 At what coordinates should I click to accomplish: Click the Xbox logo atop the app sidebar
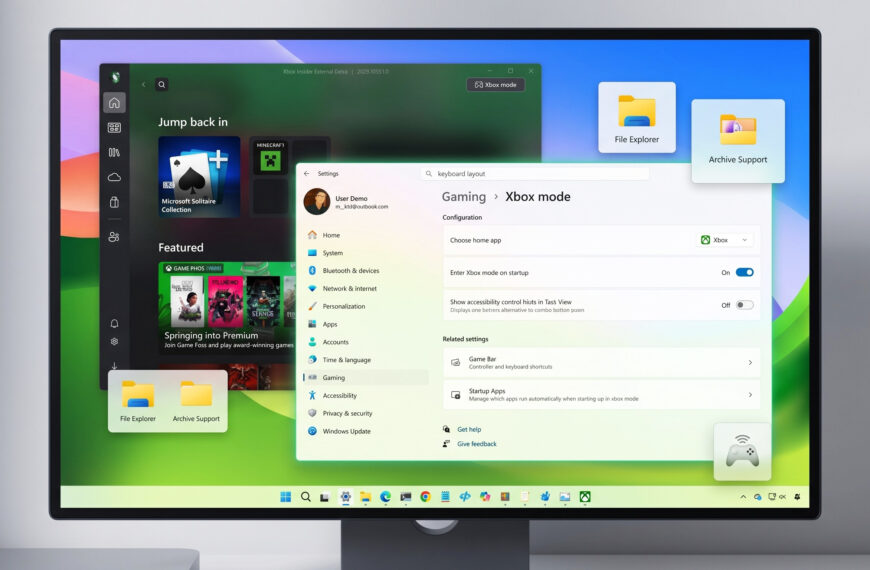pos(115,77)
